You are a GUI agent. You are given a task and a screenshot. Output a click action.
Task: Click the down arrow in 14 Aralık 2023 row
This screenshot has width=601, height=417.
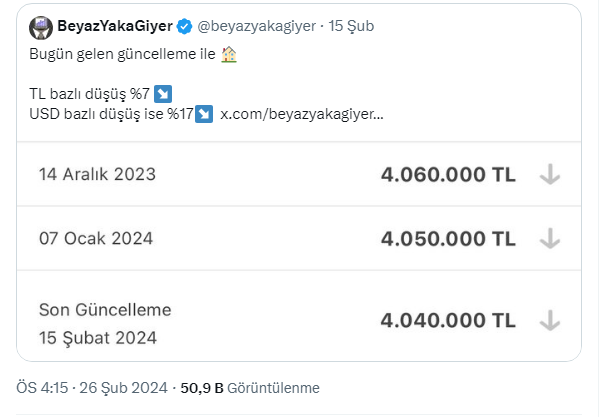[x=549, y=175]
